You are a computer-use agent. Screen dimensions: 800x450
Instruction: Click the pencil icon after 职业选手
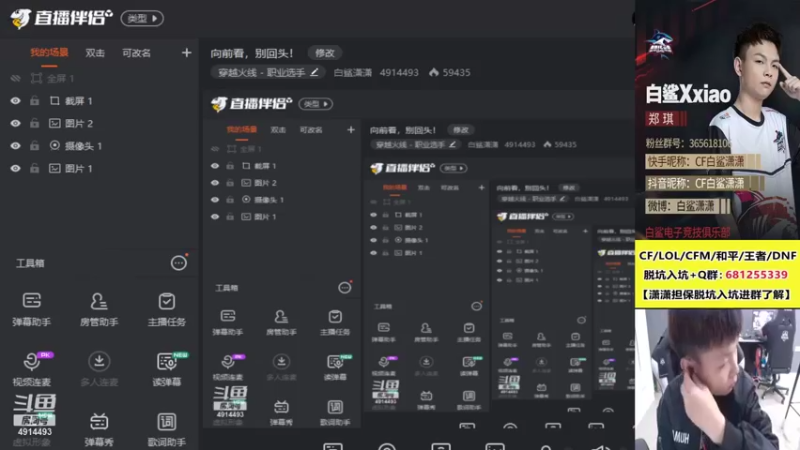pos(314,72)
